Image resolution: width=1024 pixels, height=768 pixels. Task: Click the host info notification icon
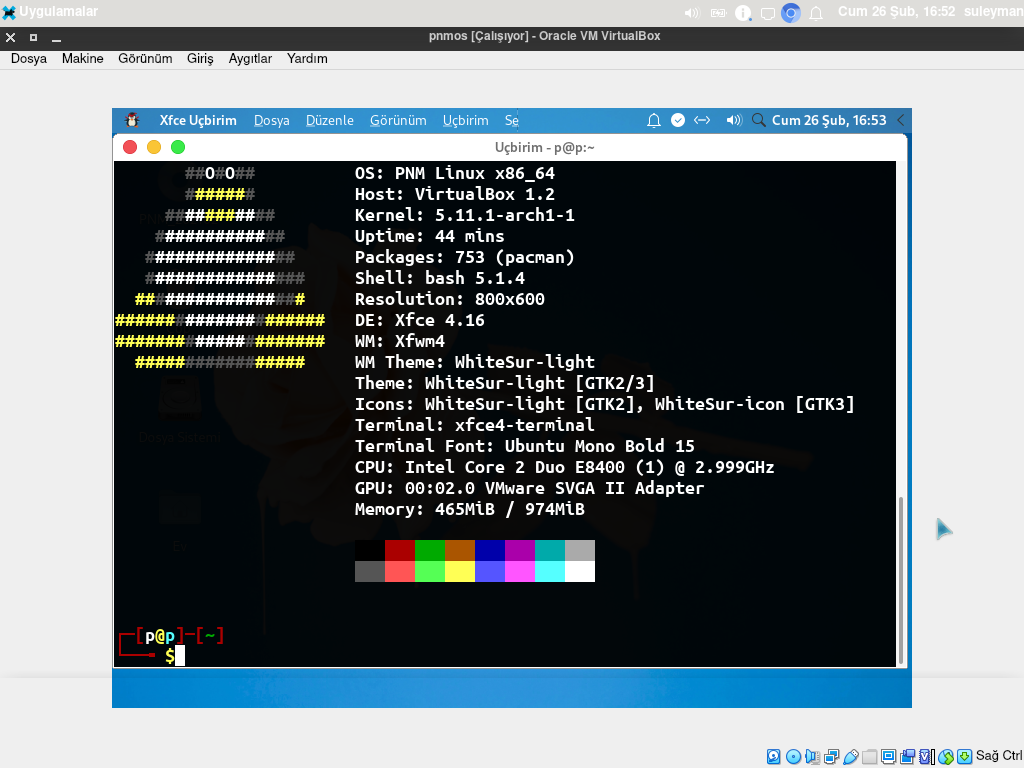click(x=743, y=12)
